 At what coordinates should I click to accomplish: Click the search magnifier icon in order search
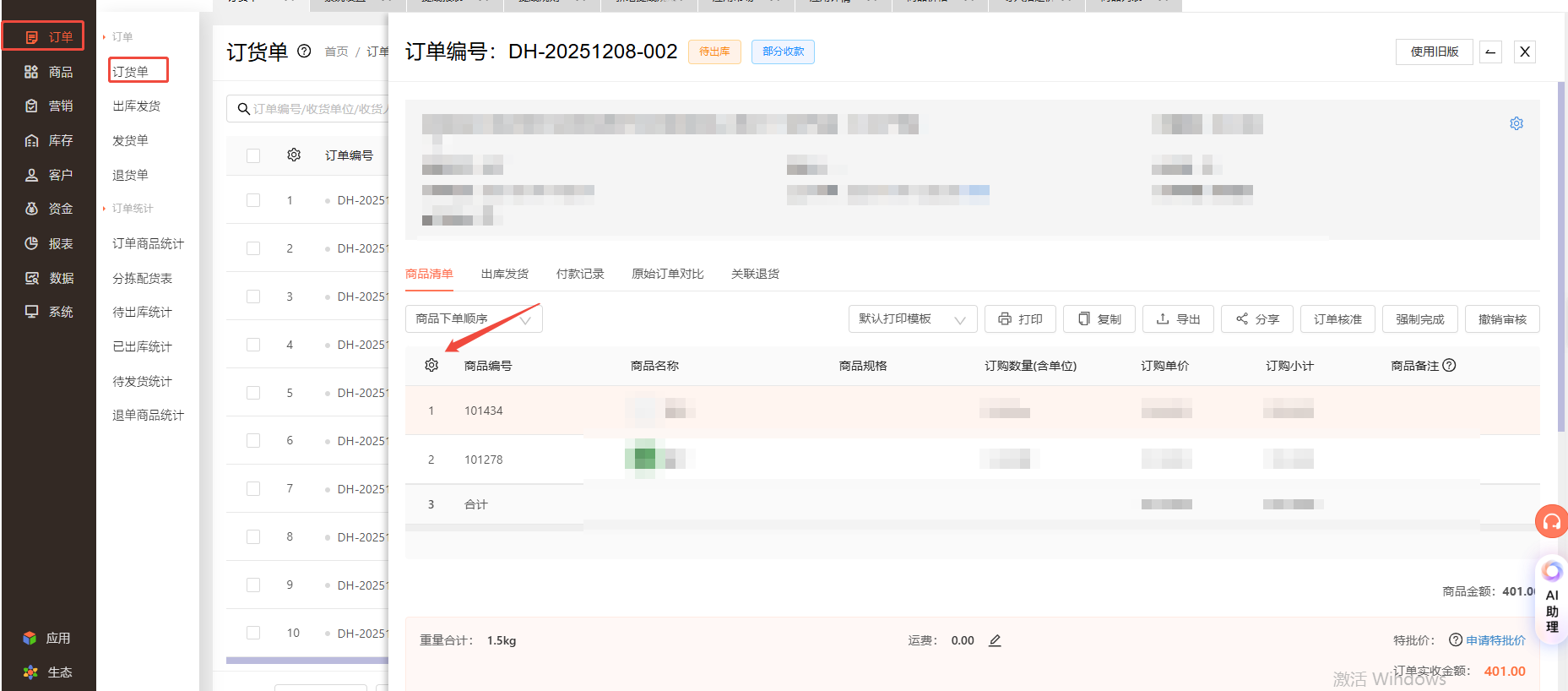(x=243, y=109)
